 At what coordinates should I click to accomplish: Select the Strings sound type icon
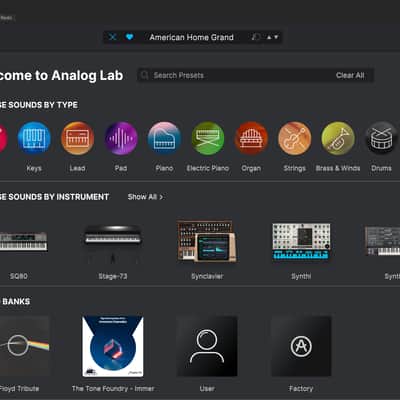point(295,138)
